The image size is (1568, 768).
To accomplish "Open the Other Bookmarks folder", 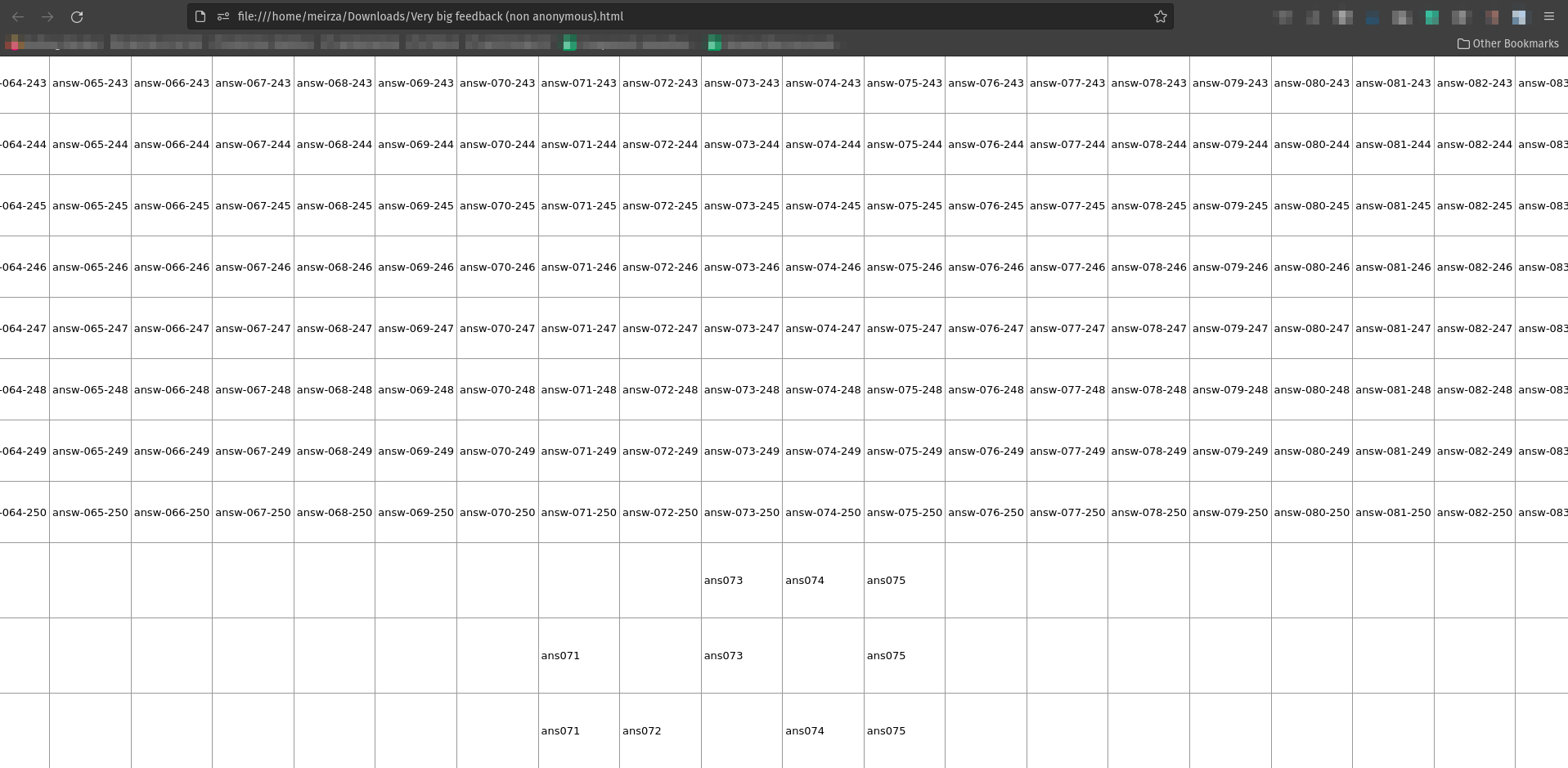I will point(1508,43).
